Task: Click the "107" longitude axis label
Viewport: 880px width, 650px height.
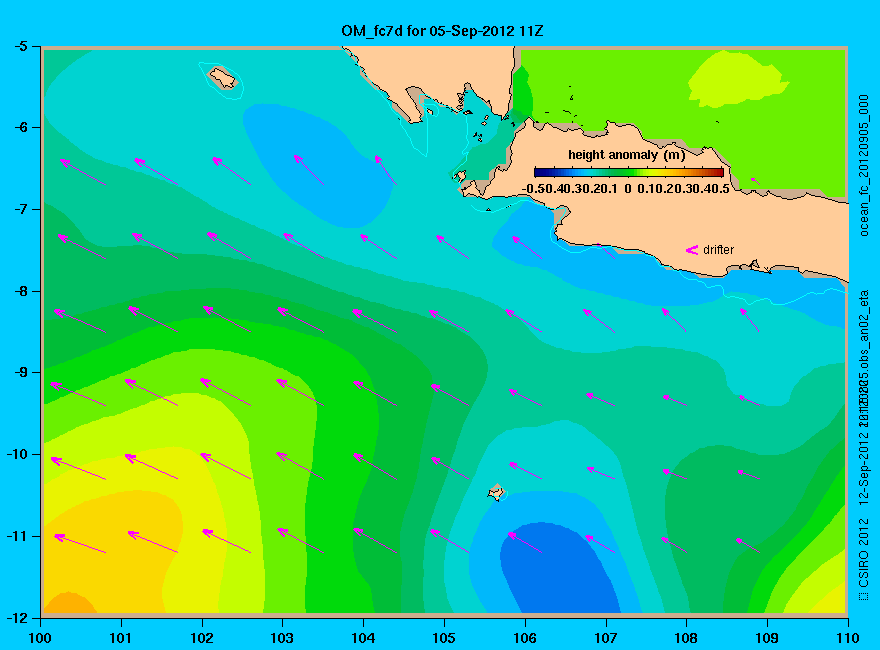Action: click(x=606, y=638)
